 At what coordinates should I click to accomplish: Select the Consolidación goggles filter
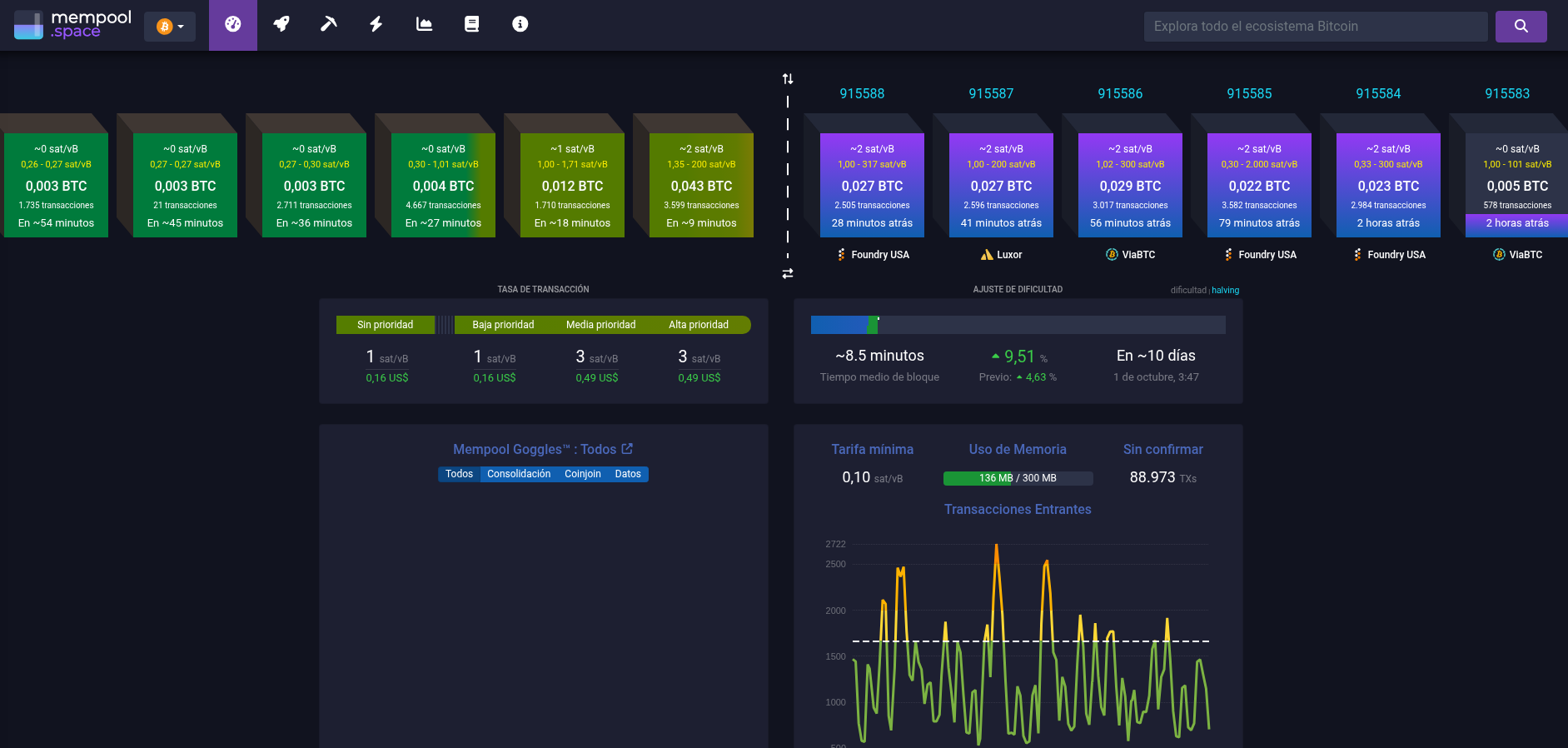point(518,474)
